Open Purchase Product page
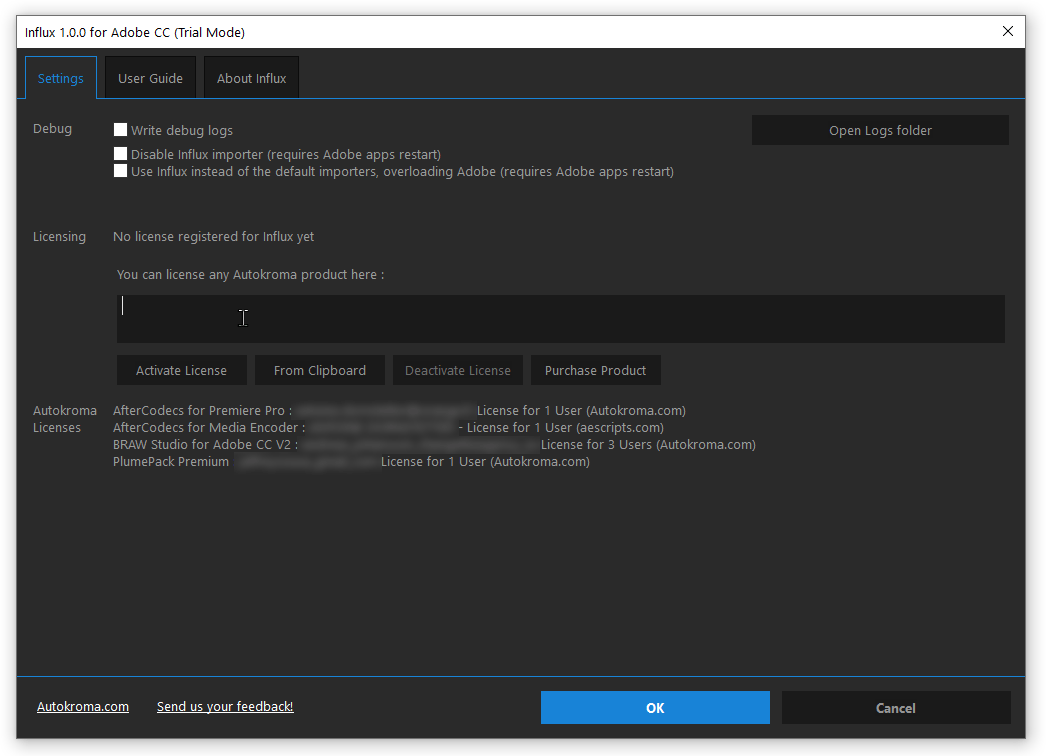This screenshot has height=756, width=1046. [595, 370]
